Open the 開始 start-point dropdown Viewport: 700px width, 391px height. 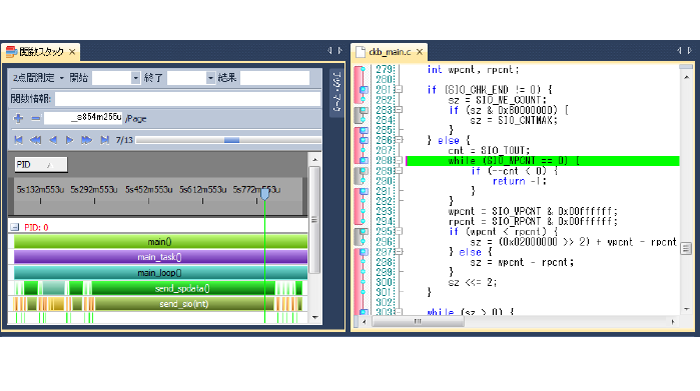[135, 78]
